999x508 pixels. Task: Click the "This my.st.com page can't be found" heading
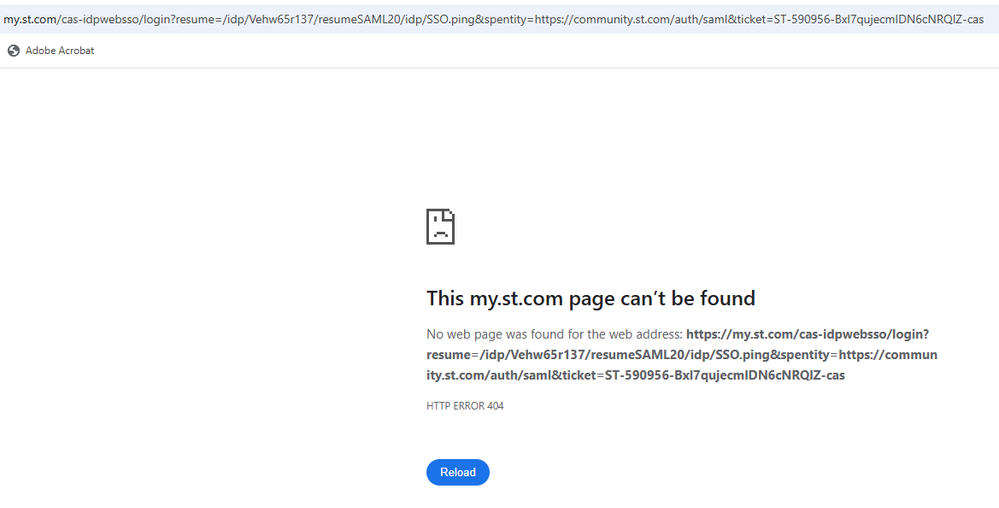[590, 298]
